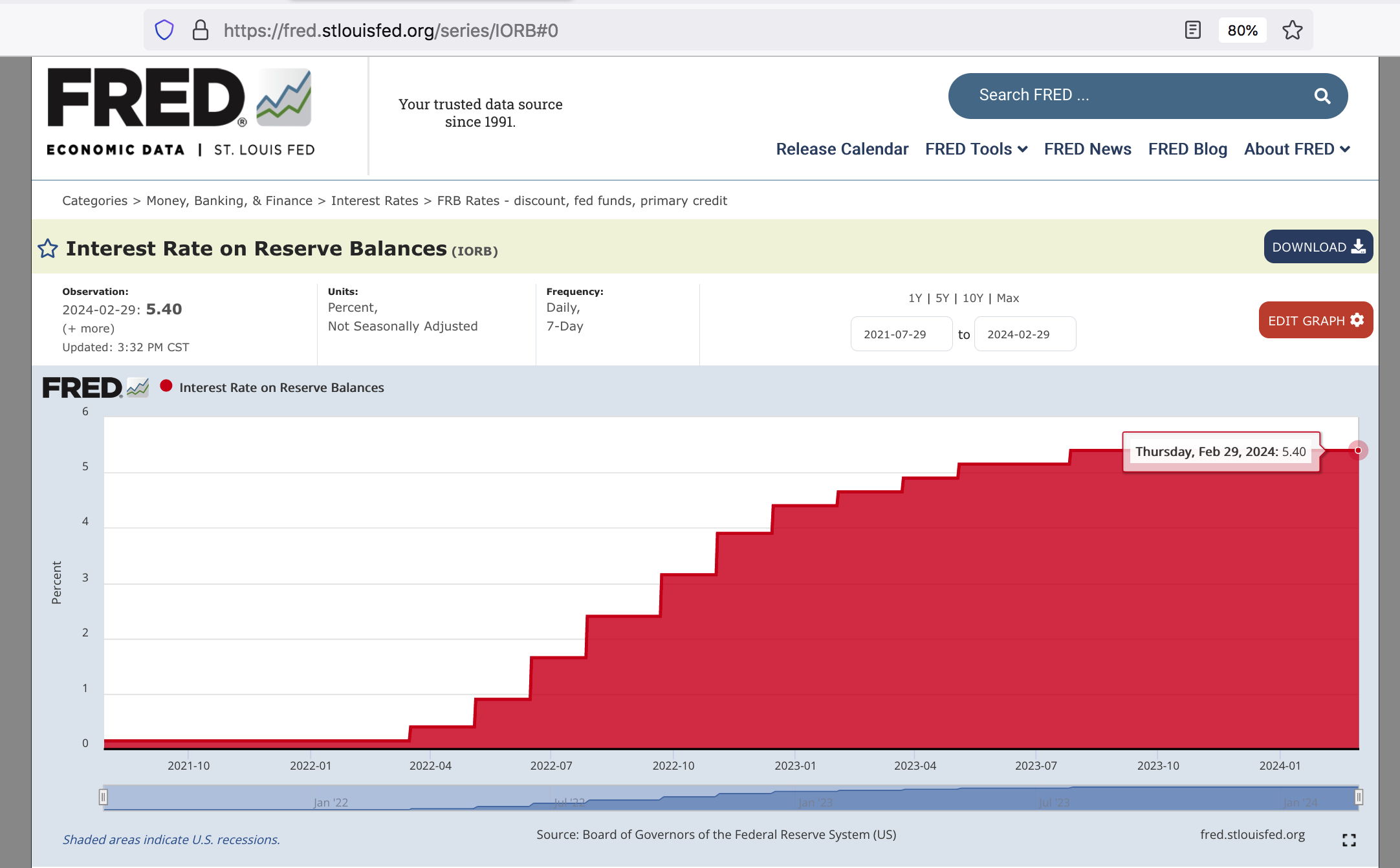Screen dimensions: 1400x868
Task: Expand the About FRED menu
Action: point(1296,149)
